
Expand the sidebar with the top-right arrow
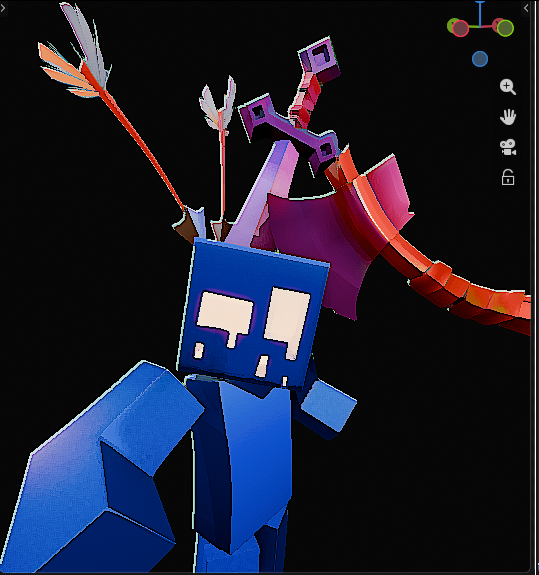(526, 8)
